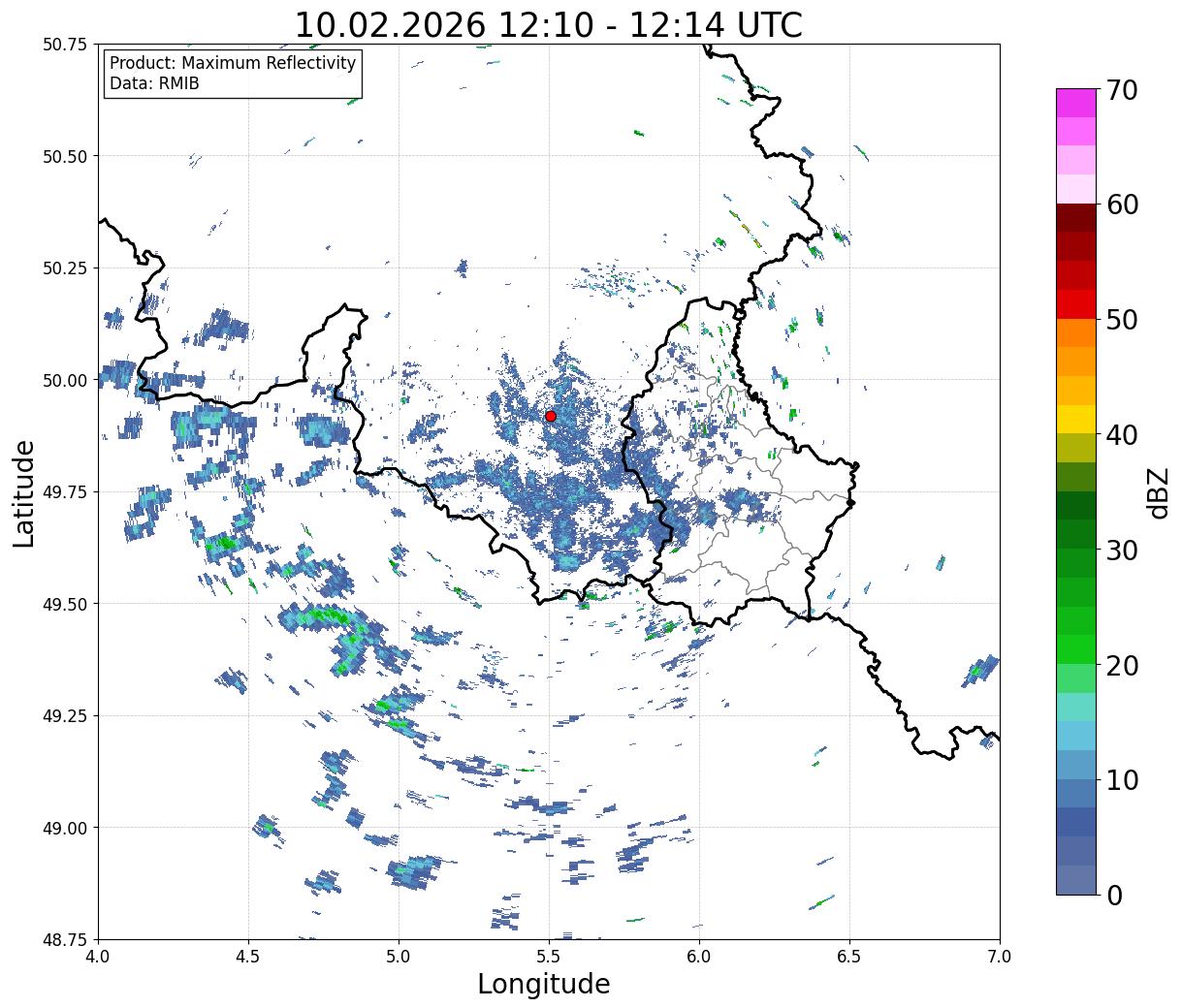Click latitude tick label "49.75"
This screenshot has width=1182, height=1008.
tap(65, 492)
